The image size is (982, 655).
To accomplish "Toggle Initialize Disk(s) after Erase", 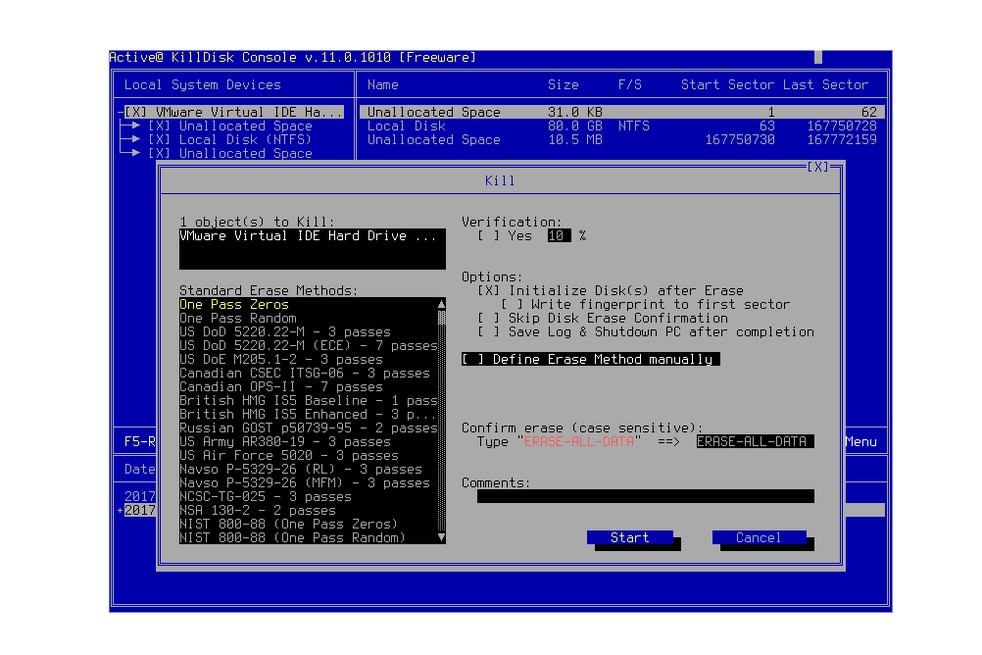I will [488, 291].
